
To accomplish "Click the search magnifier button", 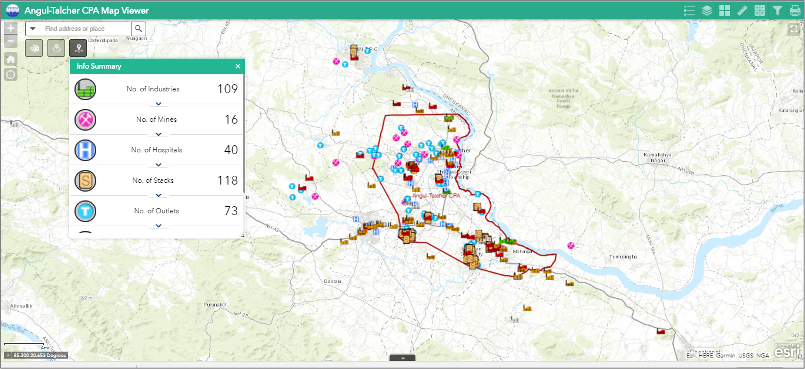I will click(139, 29).
